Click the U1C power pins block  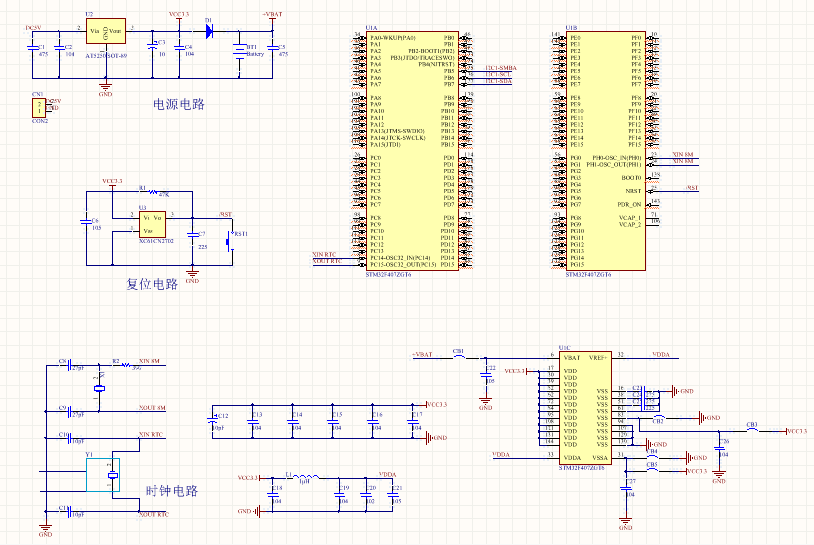tap(585, 407)
